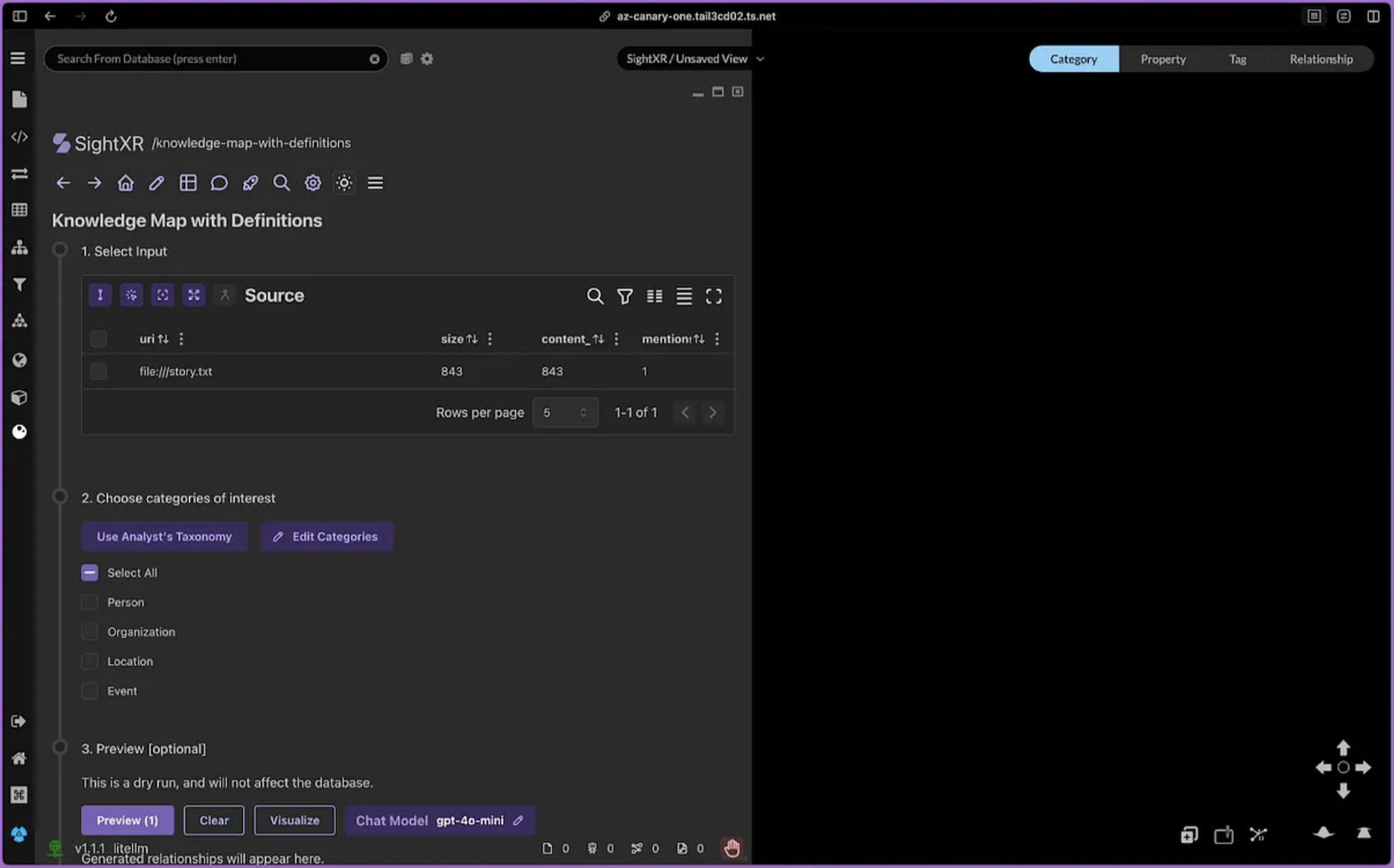The height and width of the screenshot is (868, 1394).
Task: Select the file:///story.txt row checkbox
Action: [x=98, y=371]
